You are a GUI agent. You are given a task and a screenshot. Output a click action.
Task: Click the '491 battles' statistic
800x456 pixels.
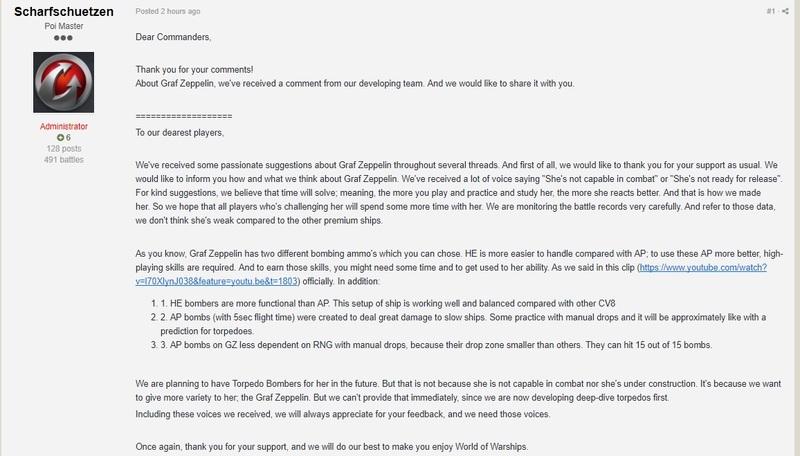62,159
